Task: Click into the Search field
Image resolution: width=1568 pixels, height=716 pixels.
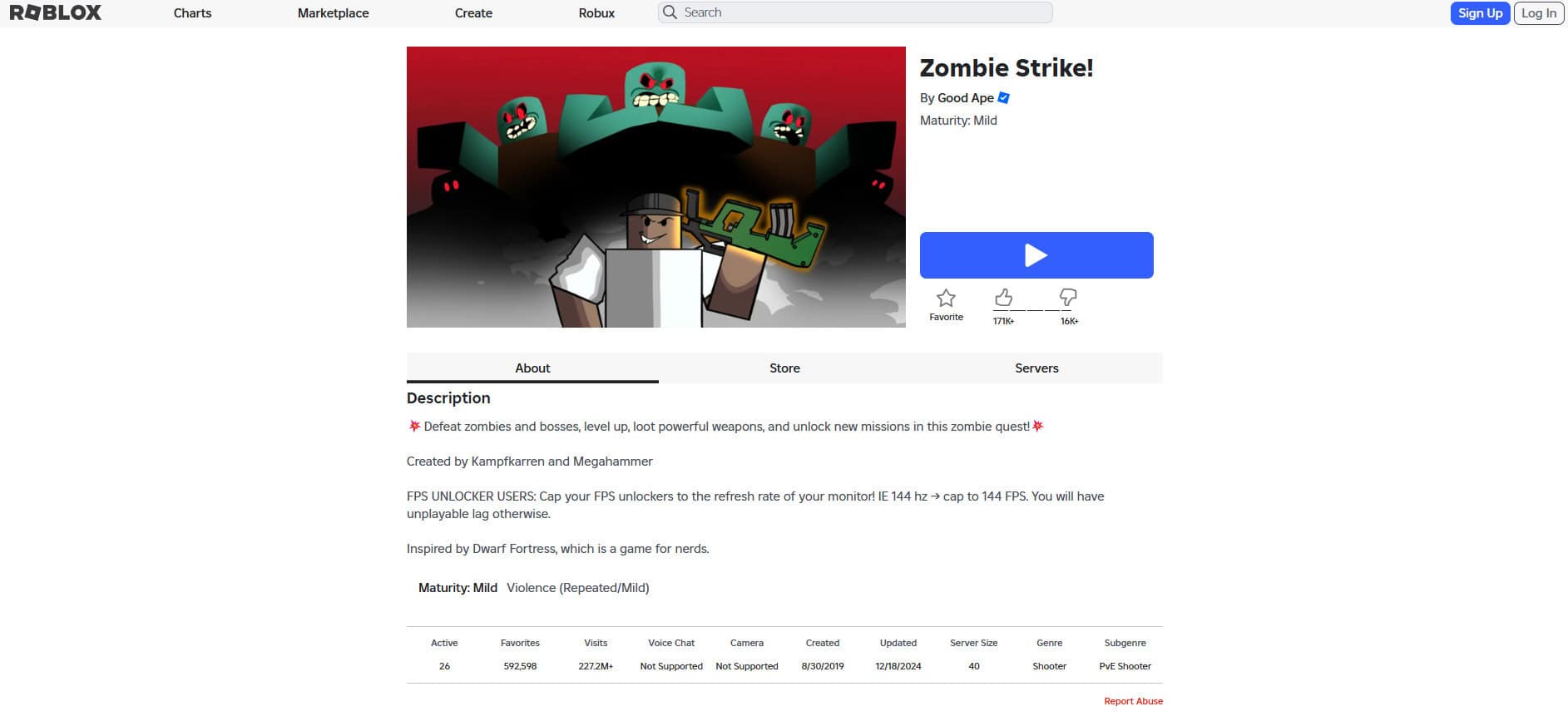Action: pyautogui.click(x=855, y=12)
